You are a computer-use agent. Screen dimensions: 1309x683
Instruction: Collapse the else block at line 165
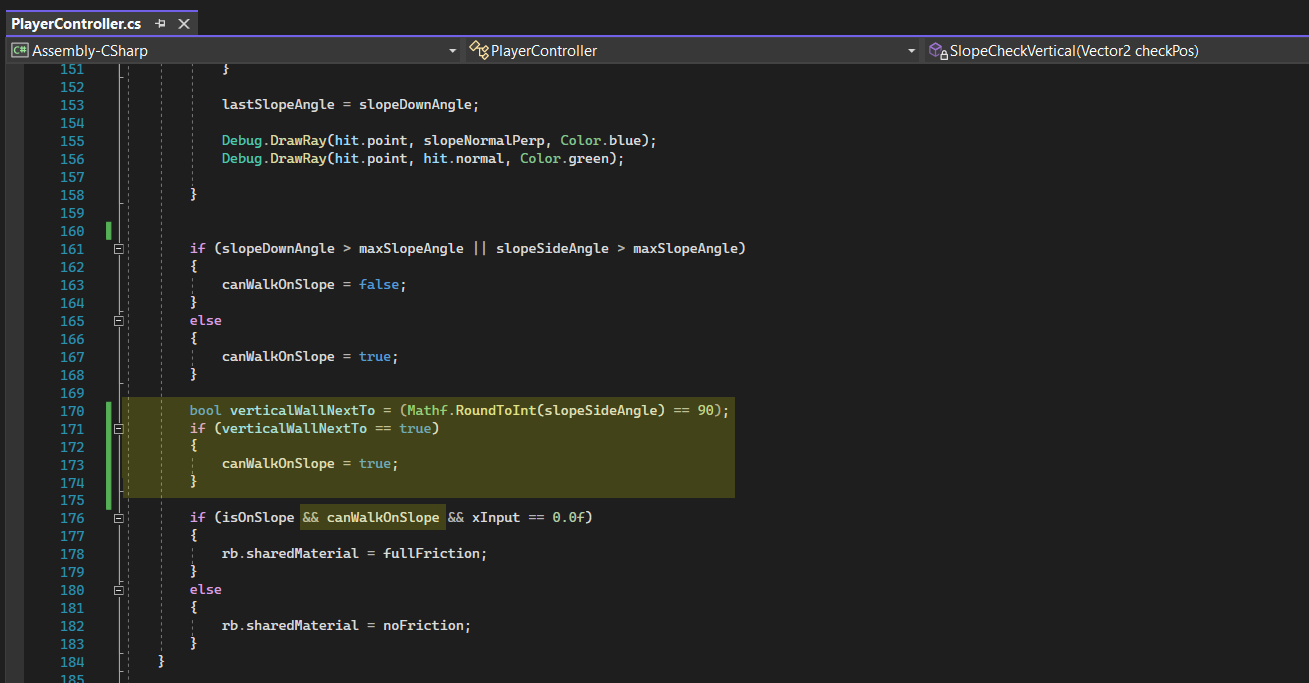point(119,320)
